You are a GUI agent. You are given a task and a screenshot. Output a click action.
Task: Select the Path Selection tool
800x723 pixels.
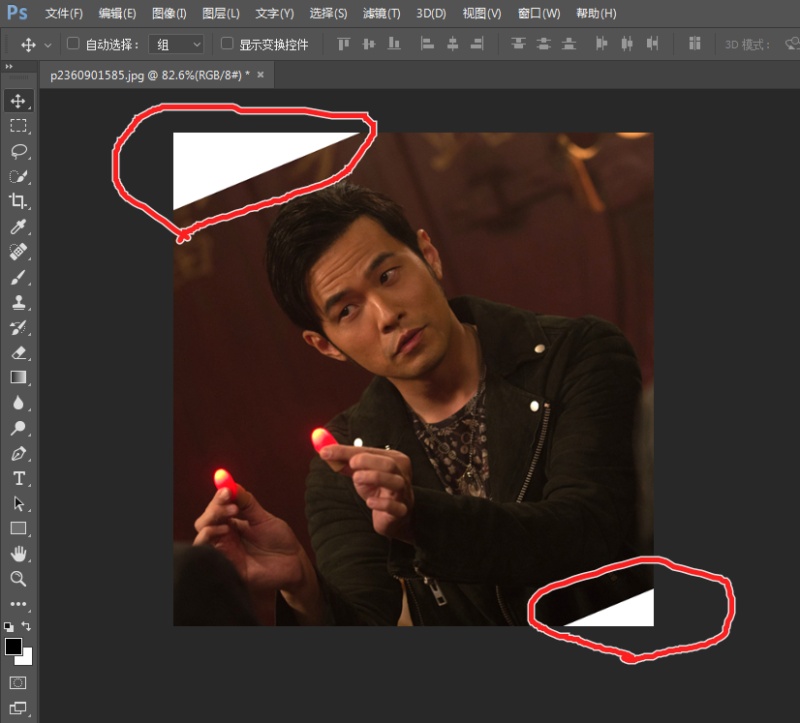(x=18, y=504)
